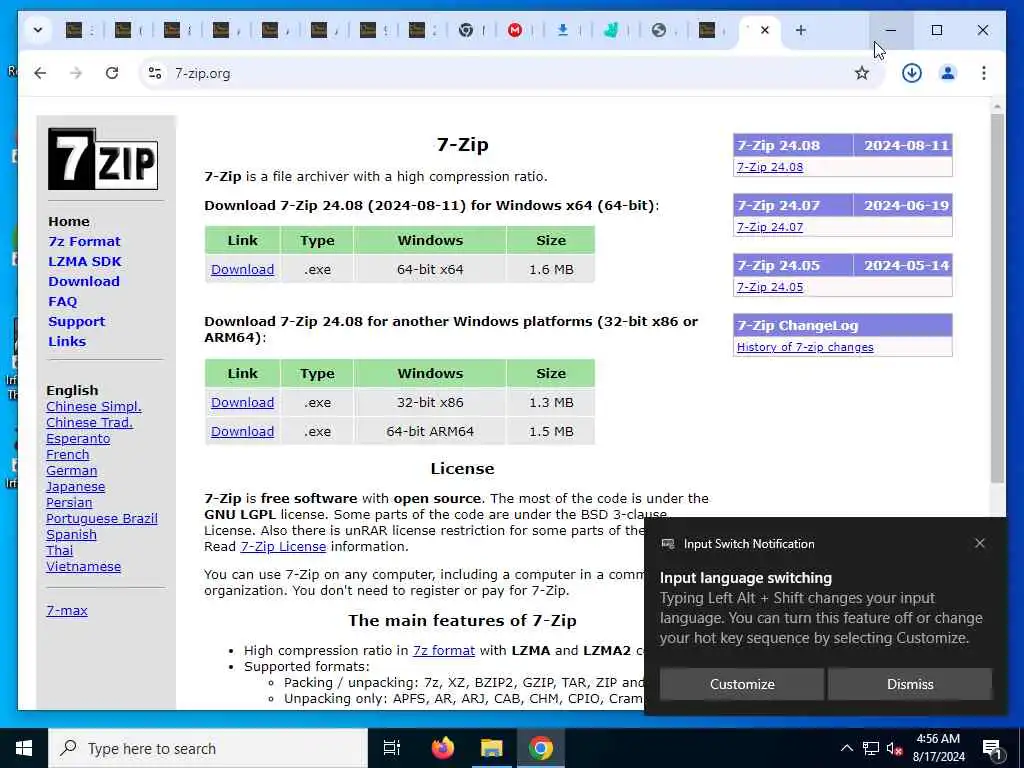Switch language to French

point(67,455)
